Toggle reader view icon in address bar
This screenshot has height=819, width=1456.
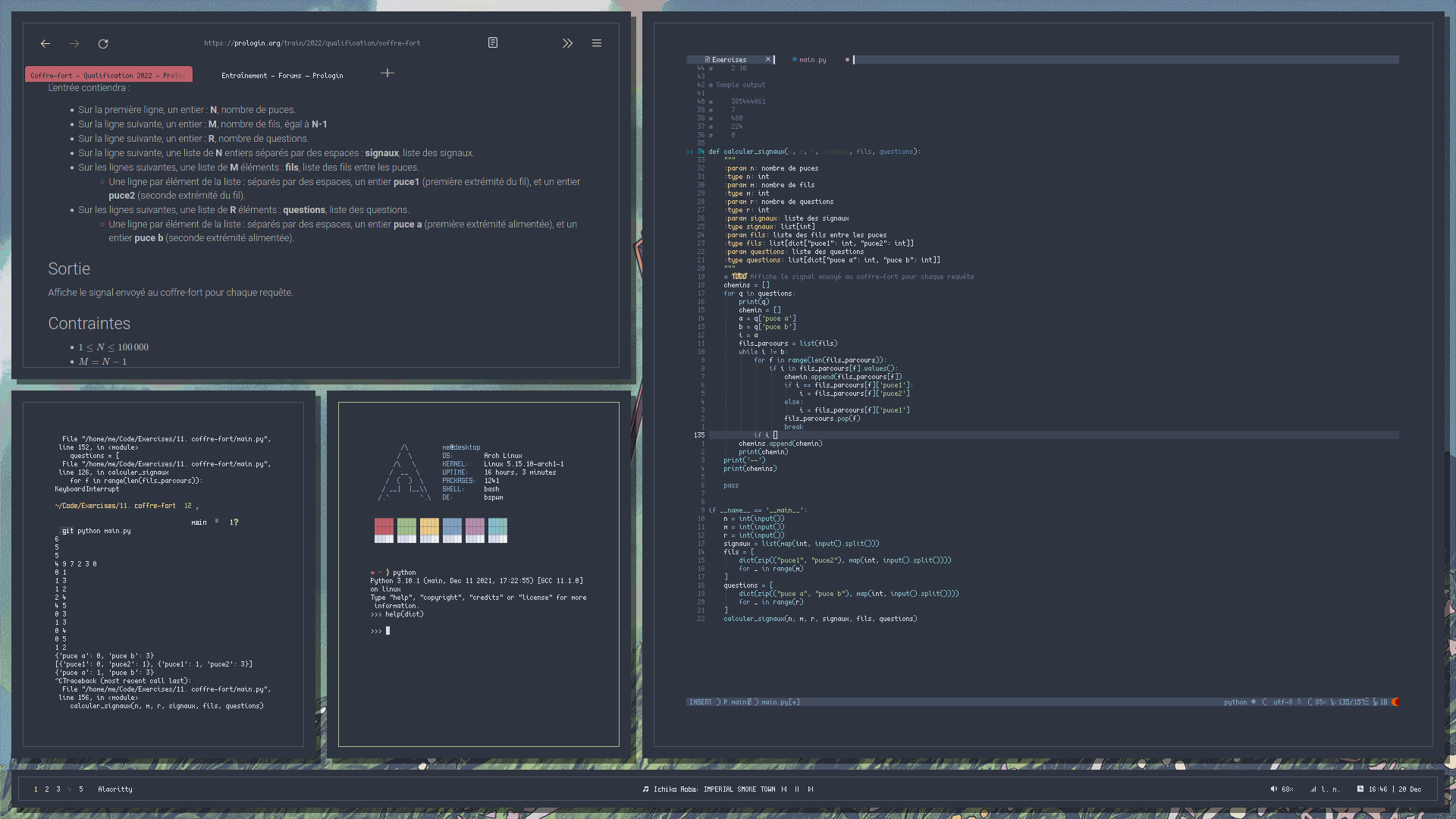click(x=493, y=43)
